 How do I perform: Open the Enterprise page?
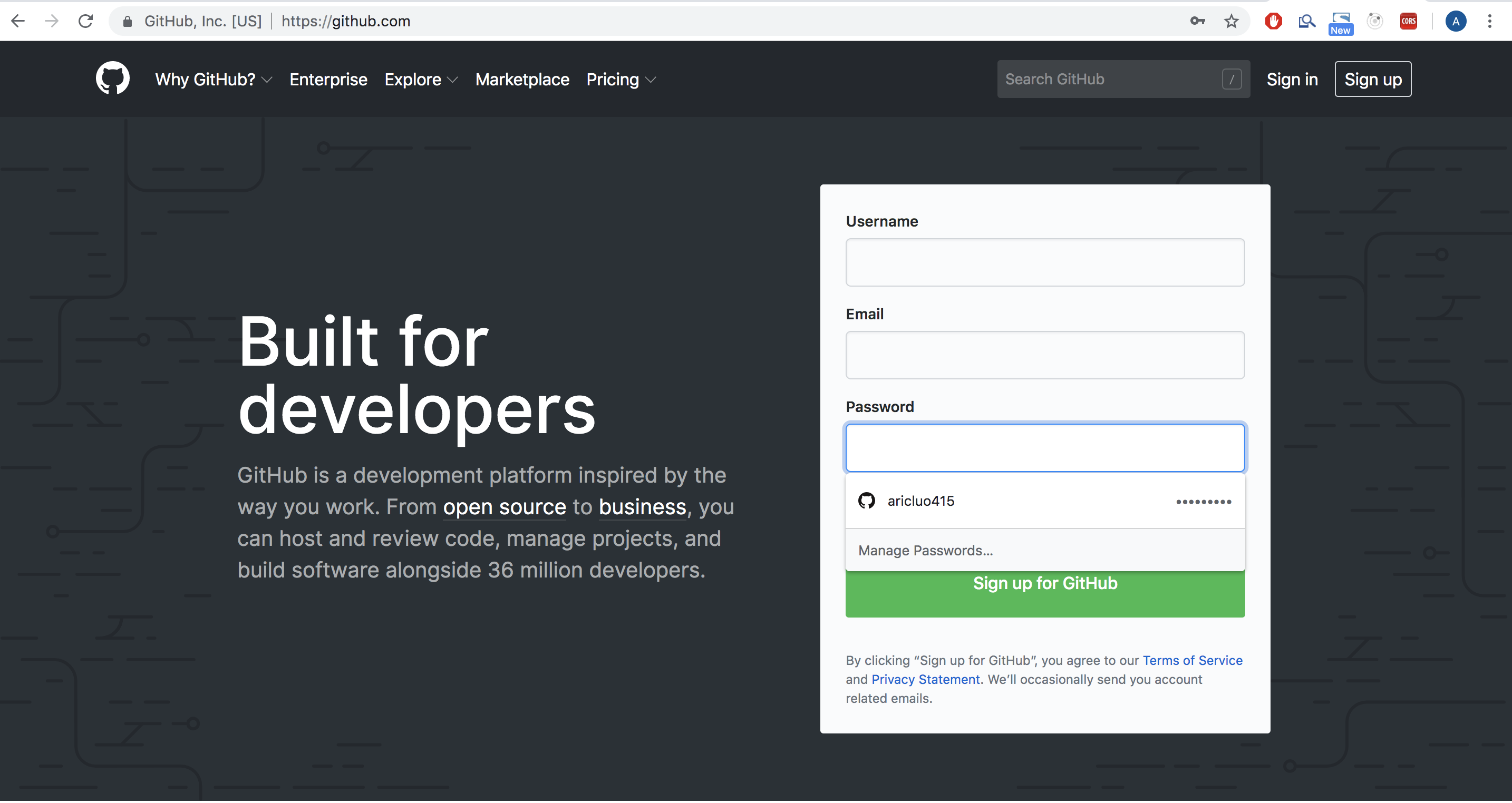tap(328, 79)
